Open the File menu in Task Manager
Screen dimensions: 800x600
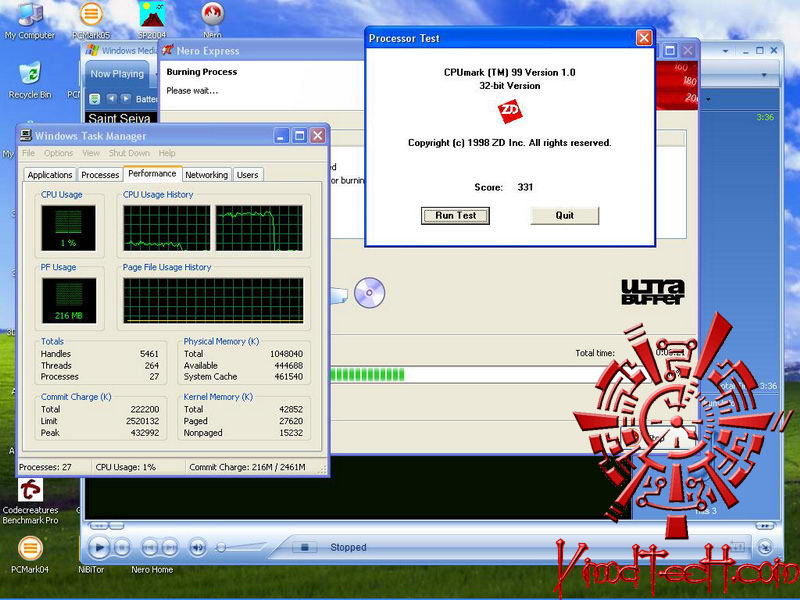(x=29, y=153)
